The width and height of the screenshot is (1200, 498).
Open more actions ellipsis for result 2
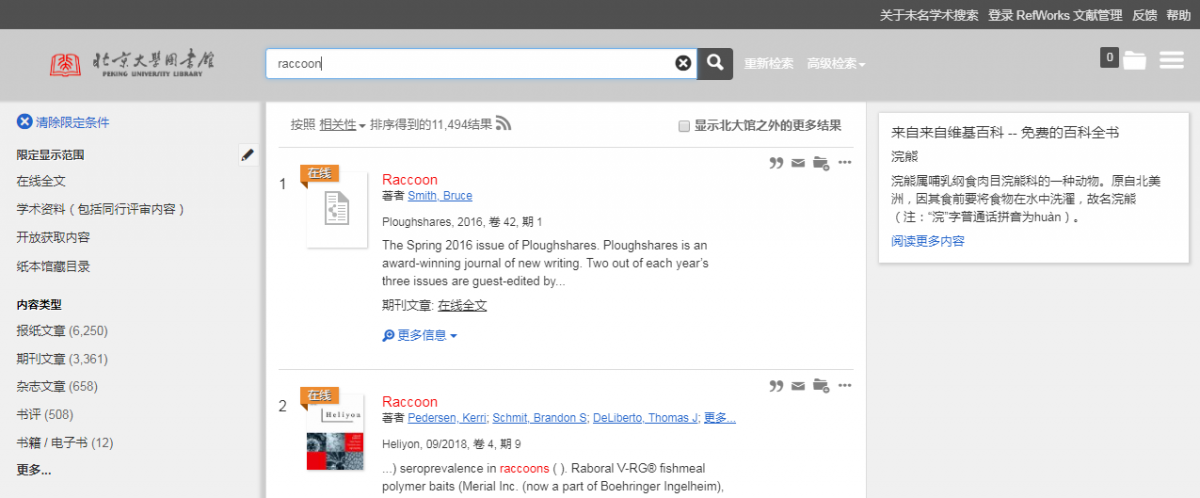tap(845, 385)
